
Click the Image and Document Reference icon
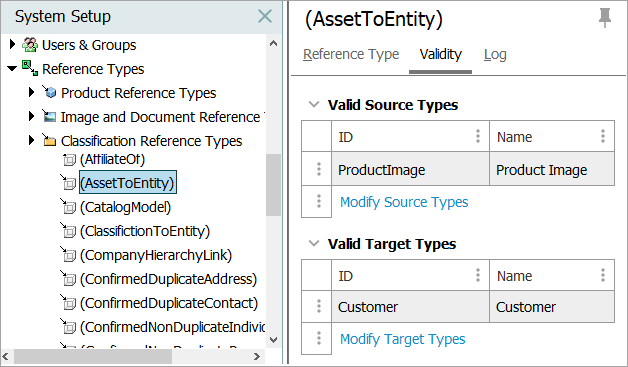click(x=49, y=116)
